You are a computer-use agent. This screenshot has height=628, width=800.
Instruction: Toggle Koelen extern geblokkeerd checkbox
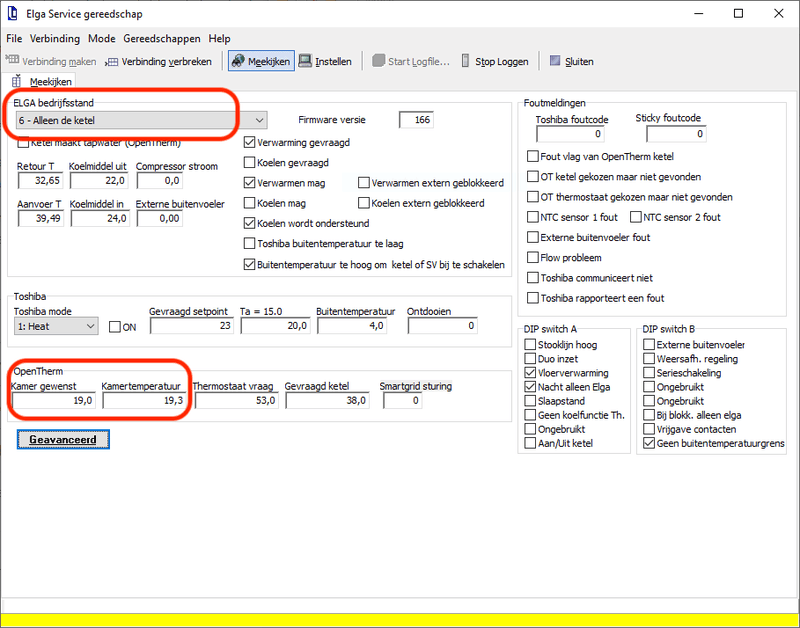click(x=364, y=203)
